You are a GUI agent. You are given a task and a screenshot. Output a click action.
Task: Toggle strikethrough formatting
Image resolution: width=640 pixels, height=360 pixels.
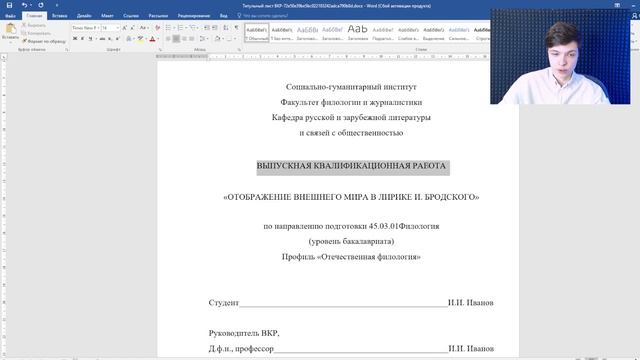point(102,39)
